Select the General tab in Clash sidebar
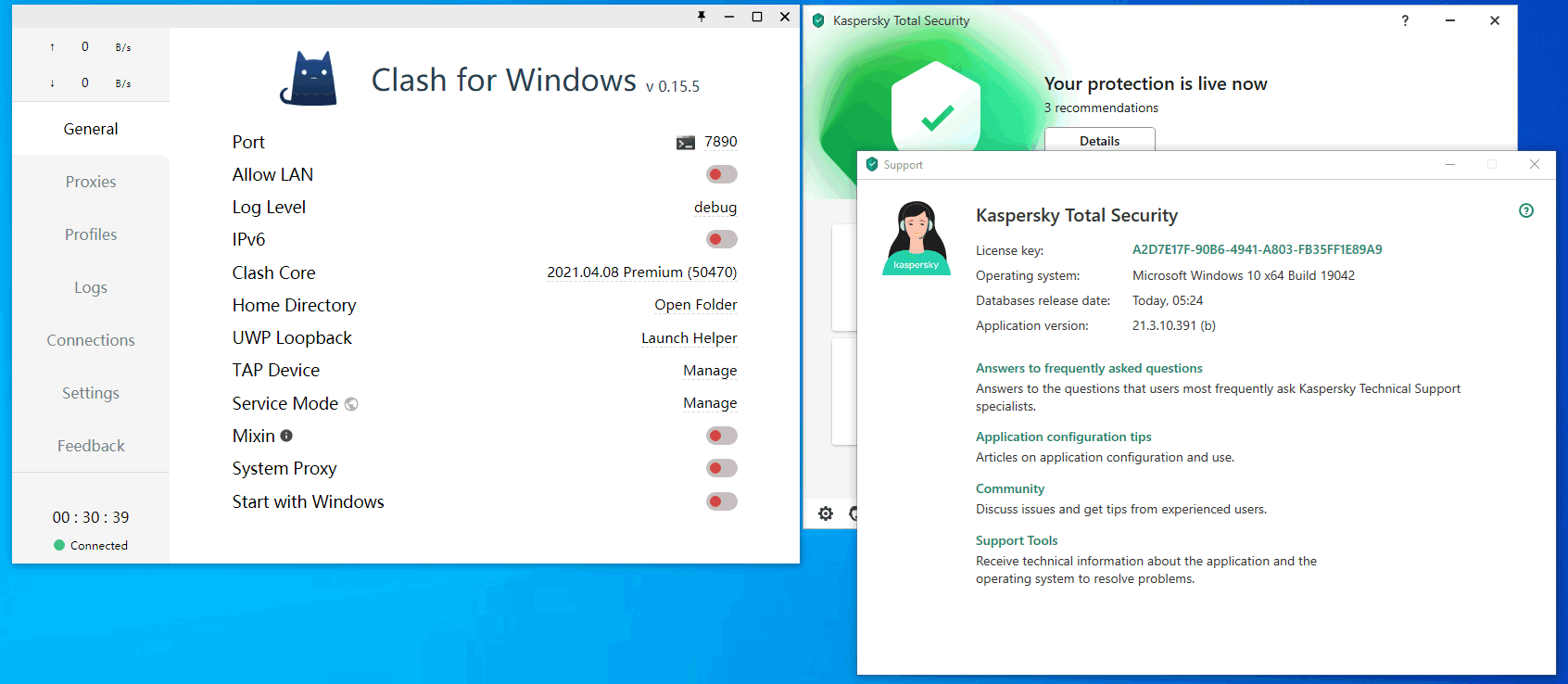Screen dimensions: 1568x684 91,129
